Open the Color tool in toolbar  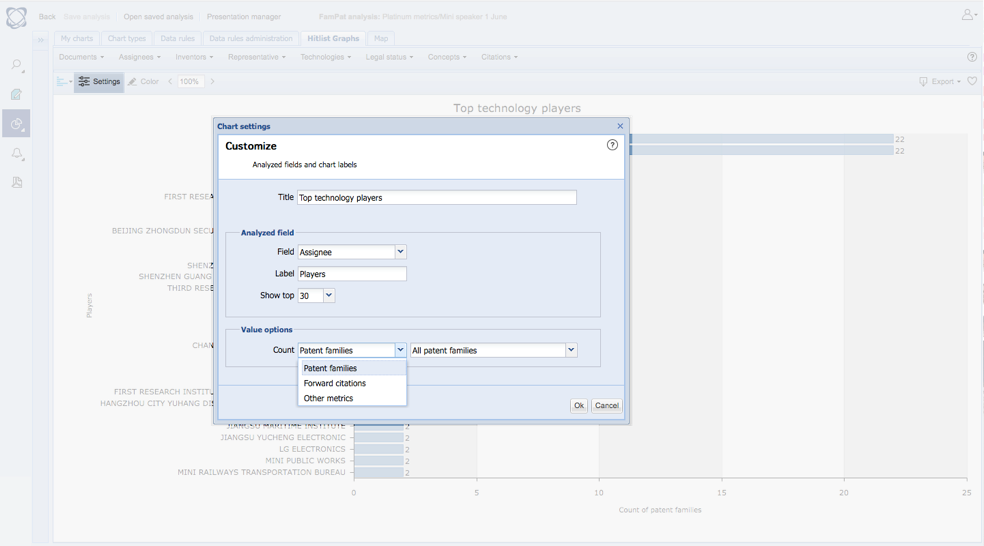coord(143,82)
